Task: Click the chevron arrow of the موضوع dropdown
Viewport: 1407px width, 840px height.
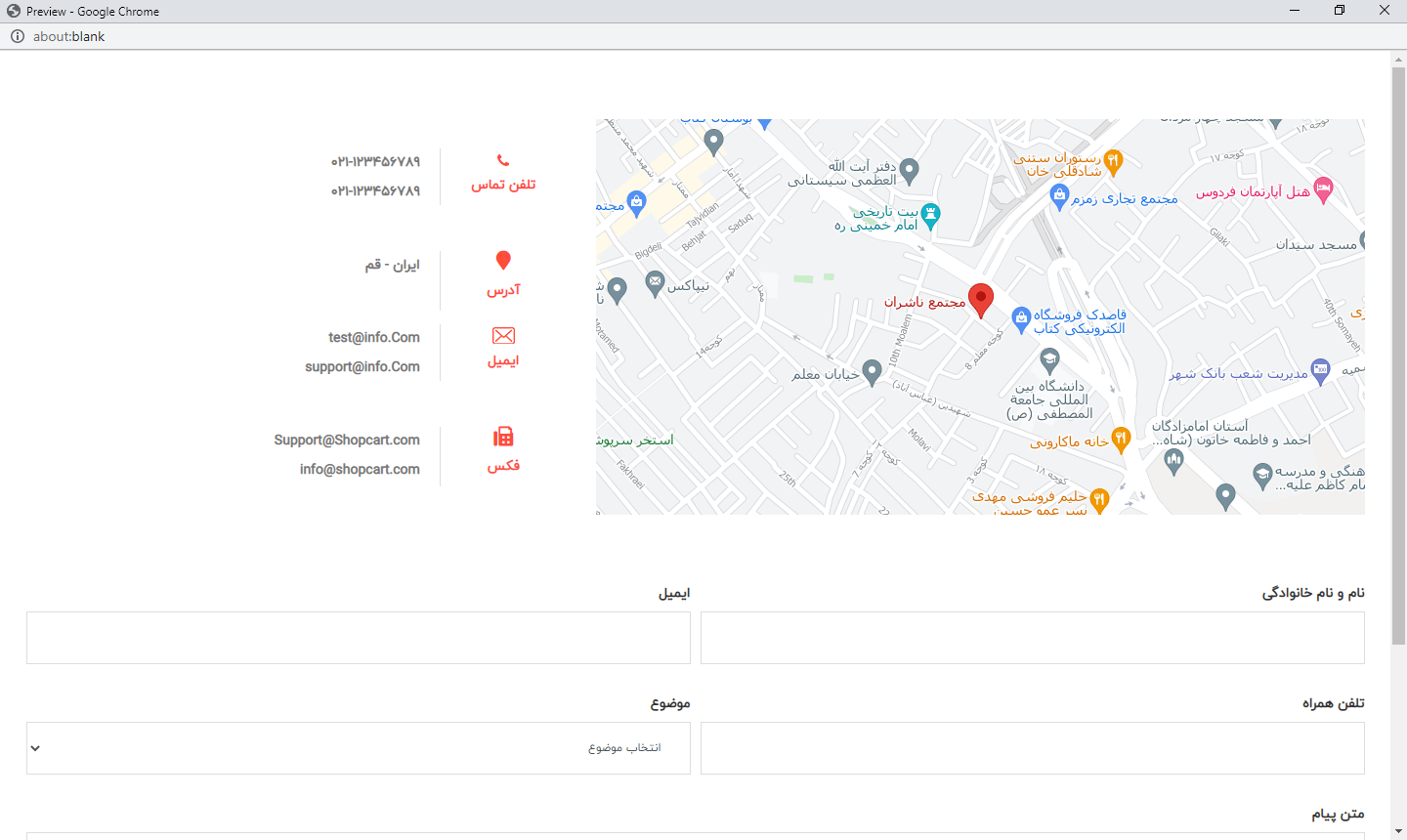Action: pyautogui.click(x=35, y=748)
